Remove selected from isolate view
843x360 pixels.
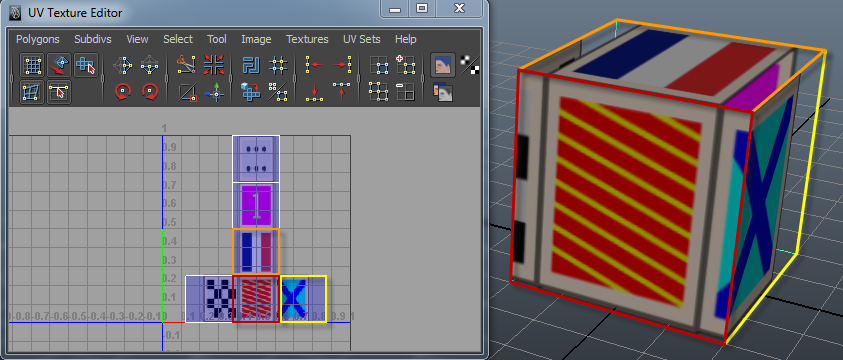click(x=406, y=92)
